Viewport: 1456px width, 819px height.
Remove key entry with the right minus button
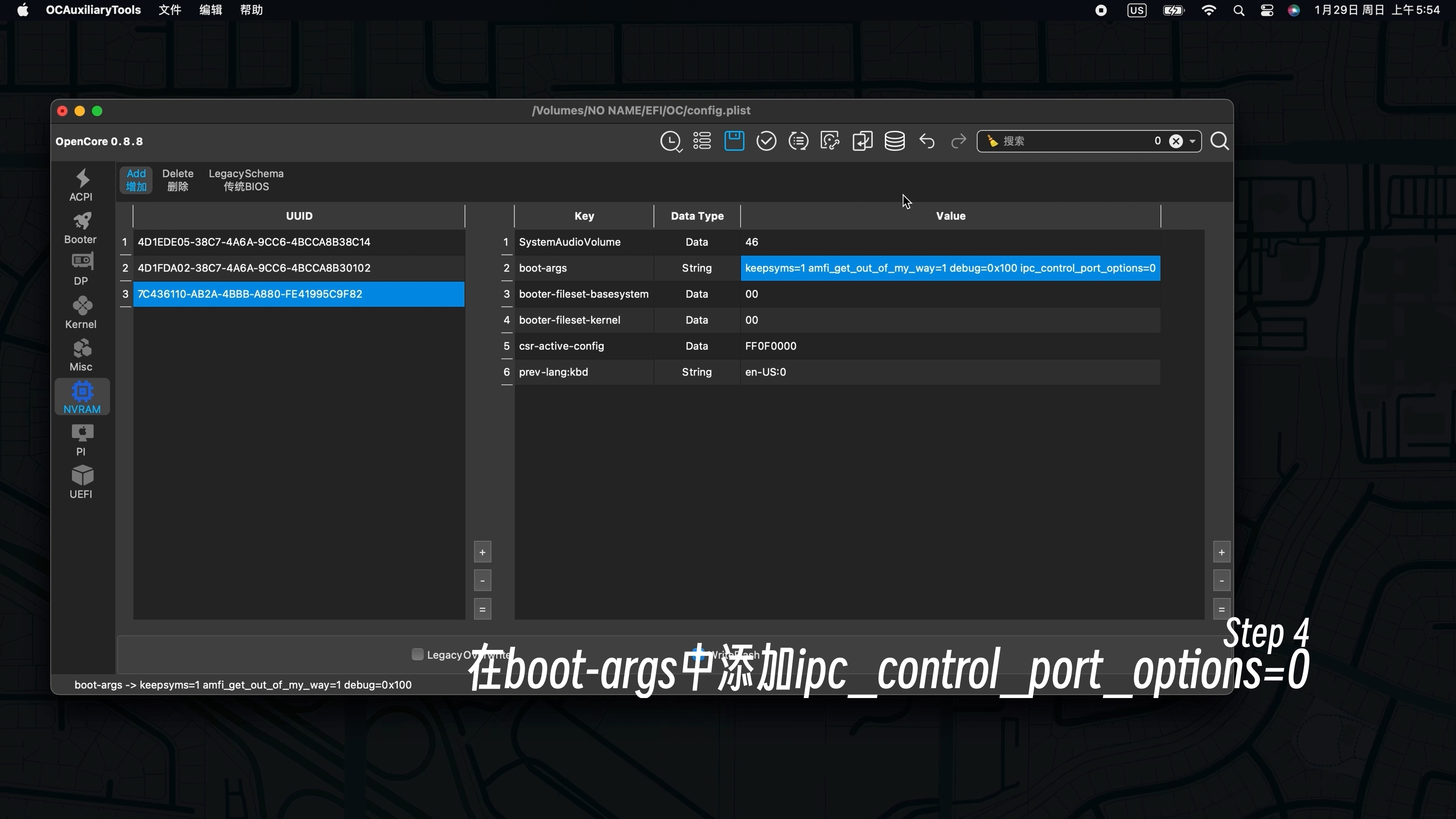(1221, 581)
